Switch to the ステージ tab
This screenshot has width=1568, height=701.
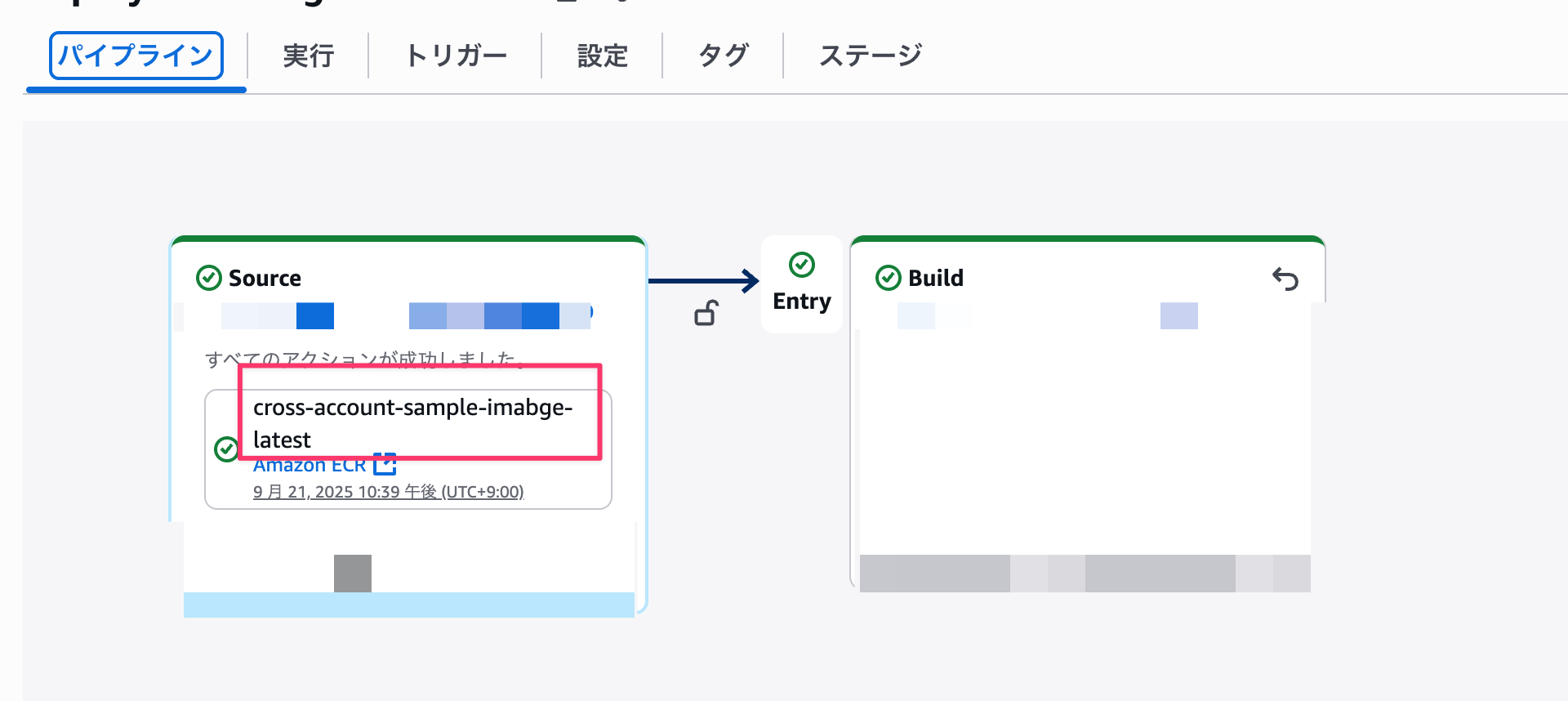click(x=870, y=56)
